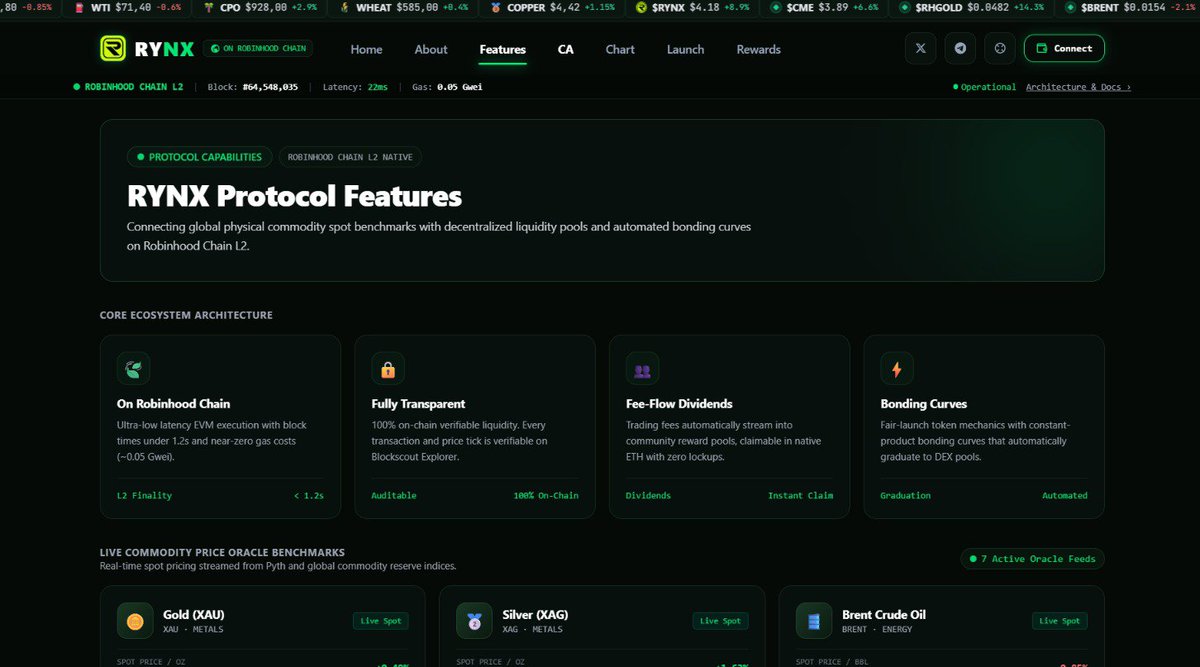Open the Rewards nav item

click(758, 49)
